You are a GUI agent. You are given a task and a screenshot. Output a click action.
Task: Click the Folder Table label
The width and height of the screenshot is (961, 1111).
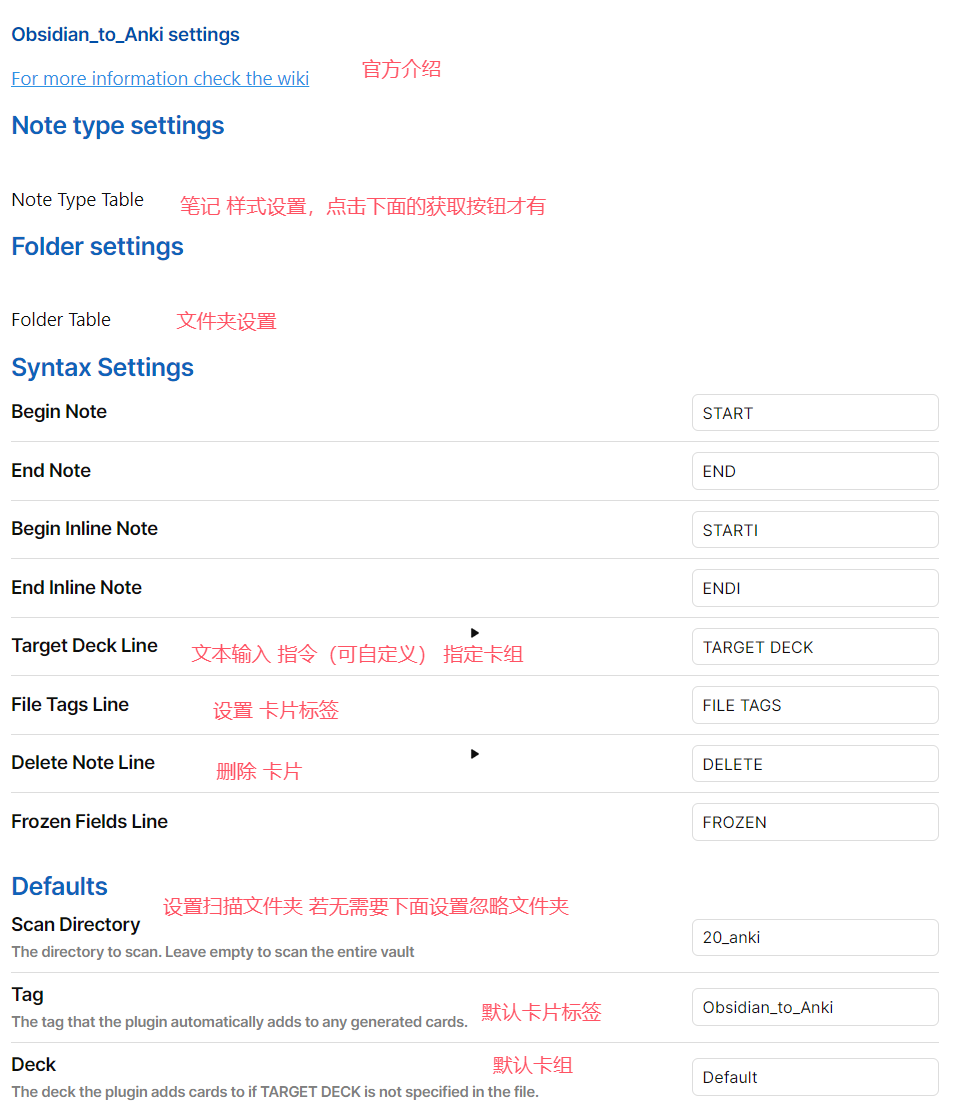61,320
